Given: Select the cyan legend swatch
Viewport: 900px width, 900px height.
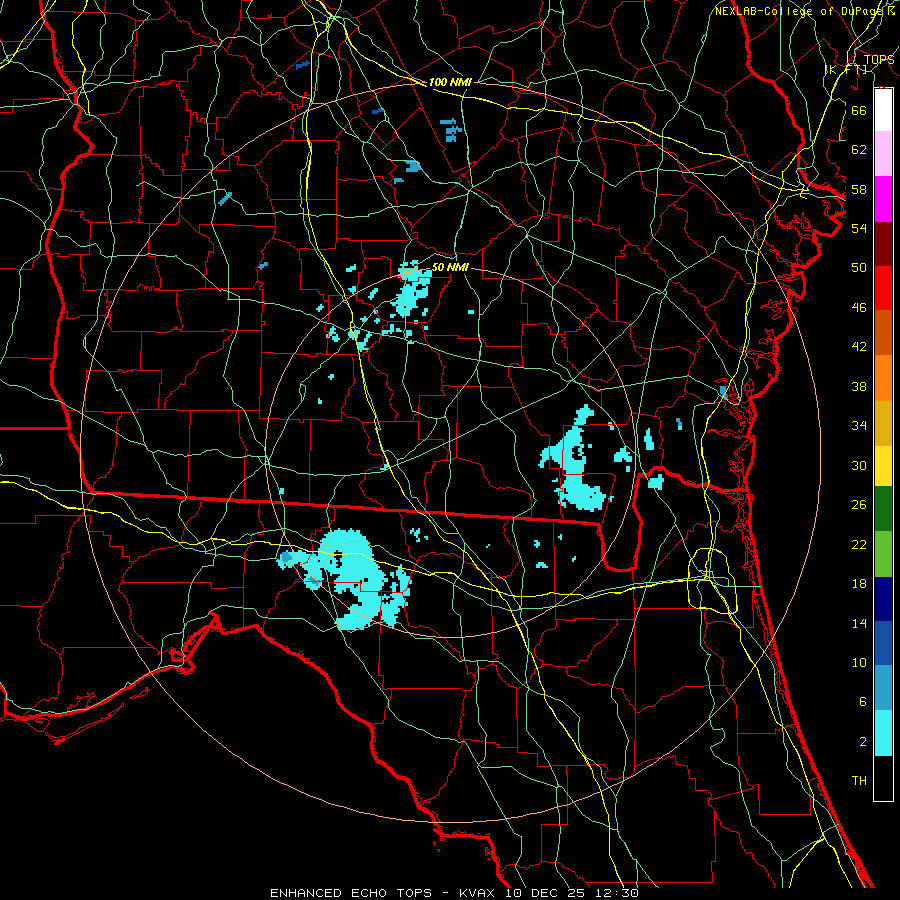Looking at the screenshot, I should [883, 733].
